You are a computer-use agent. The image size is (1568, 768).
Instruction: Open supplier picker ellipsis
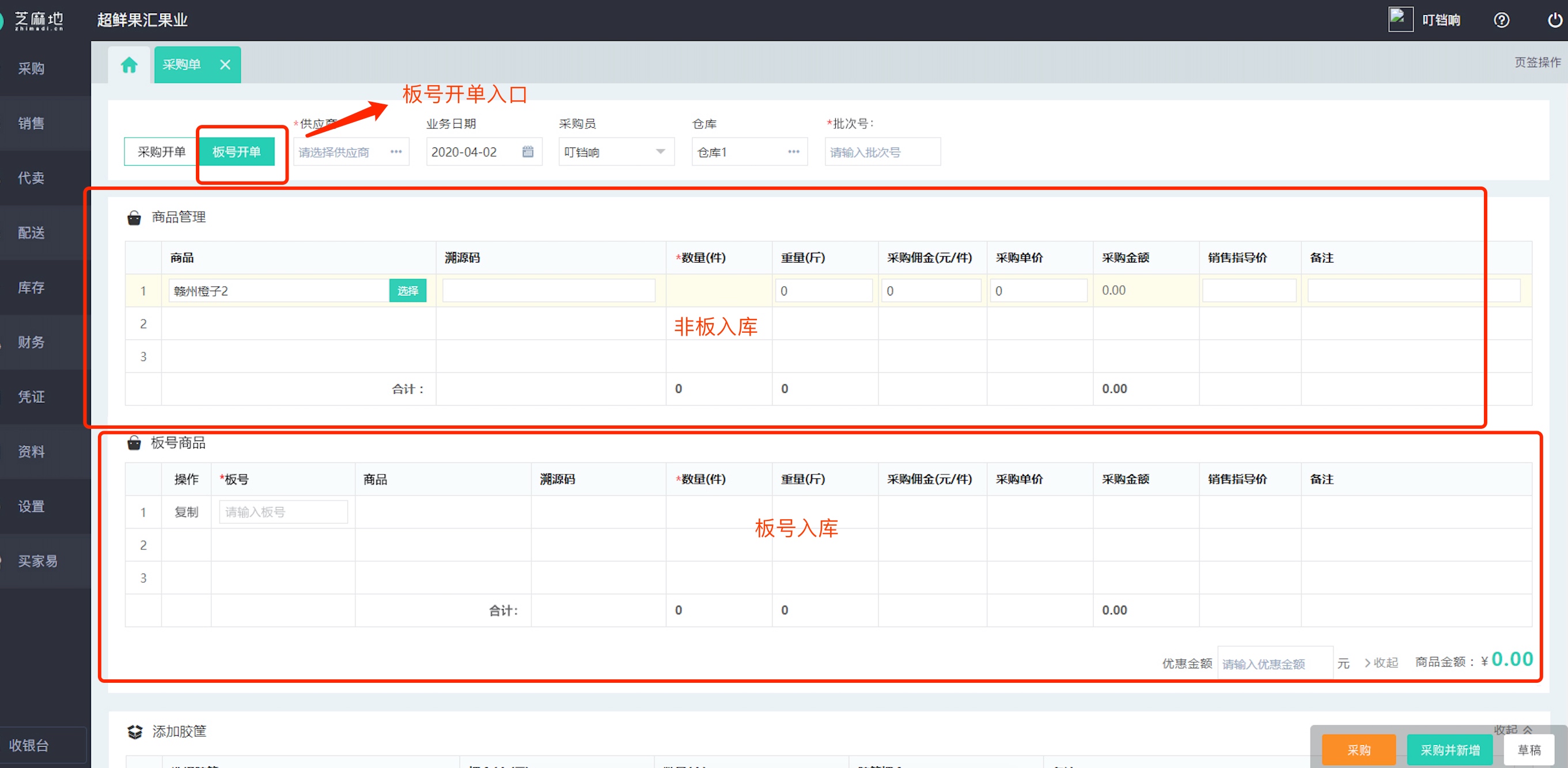coord(396,151)
